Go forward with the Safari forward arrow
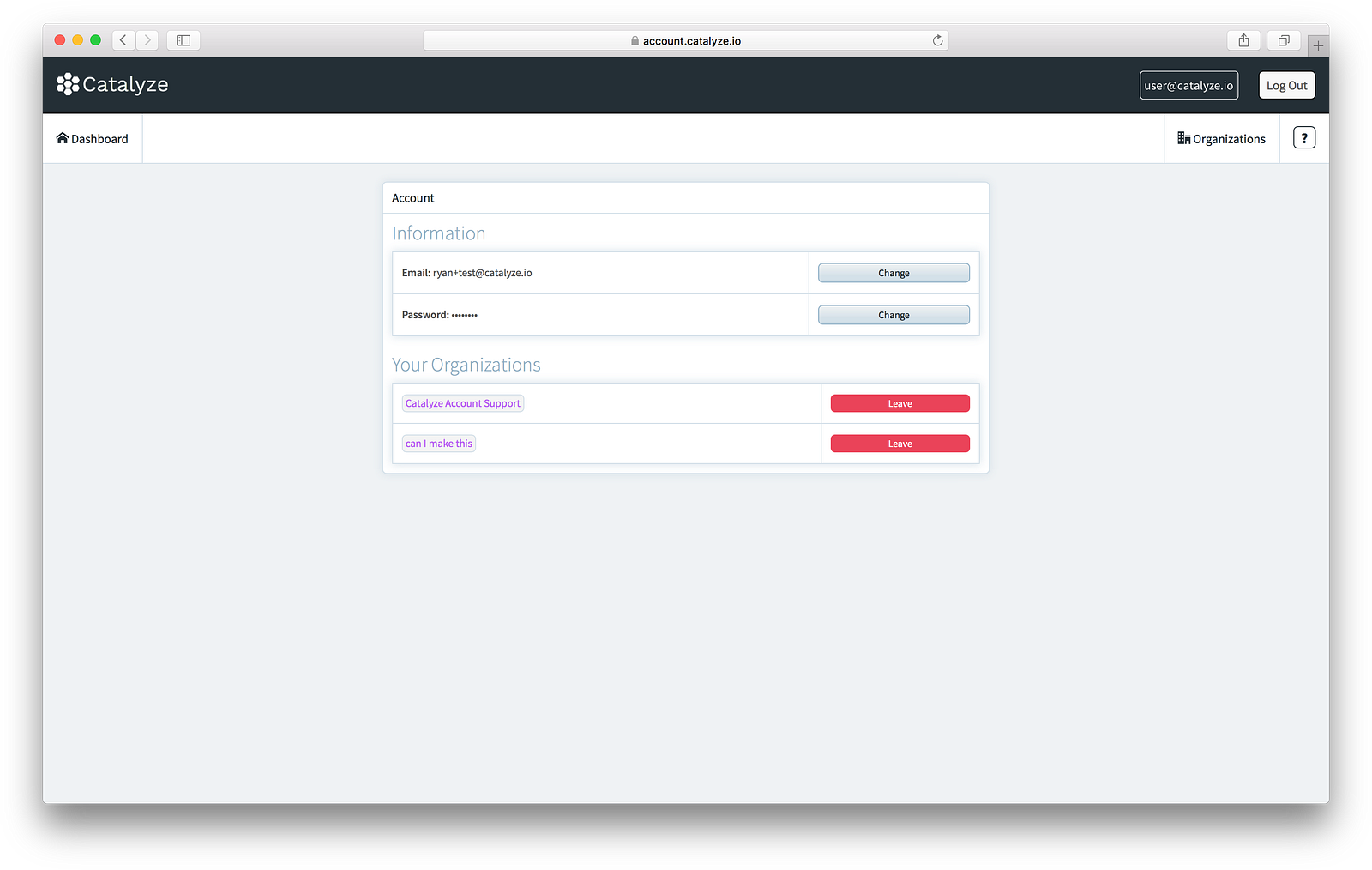The image size is (1372, 870). click(147, 40)
